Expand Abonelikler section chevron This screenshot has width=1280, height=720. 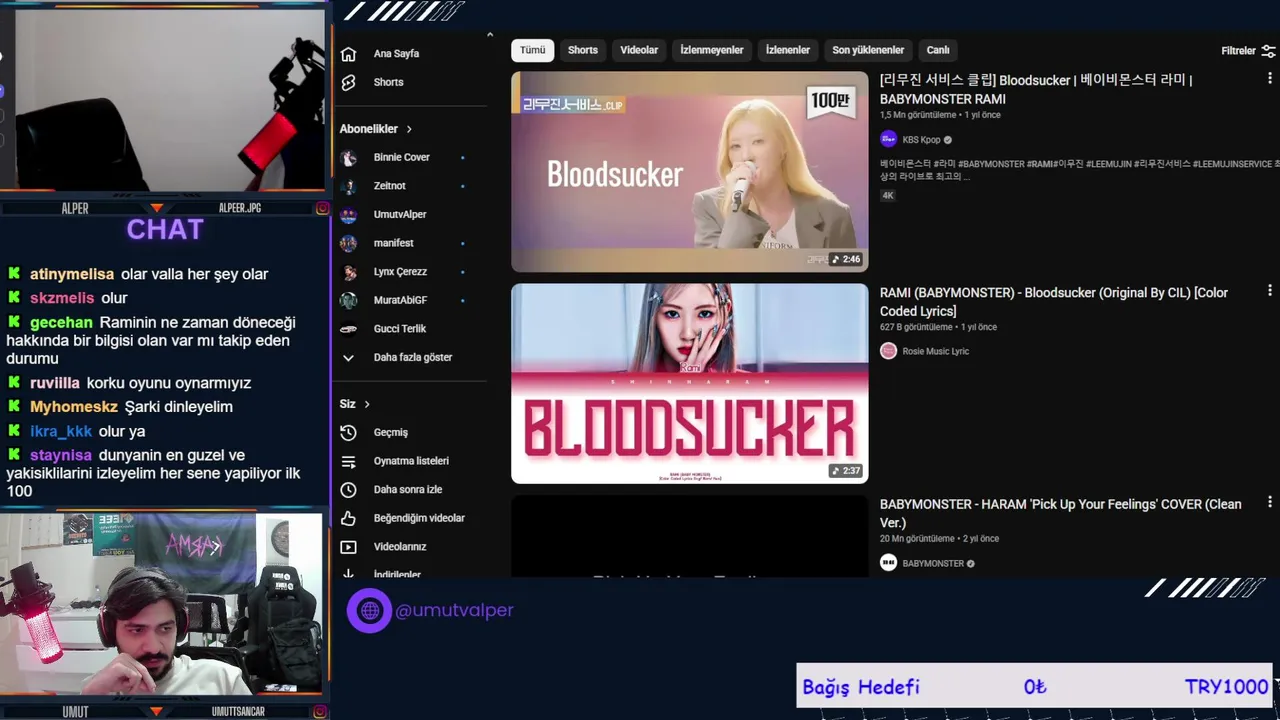(x=408, y=129)
